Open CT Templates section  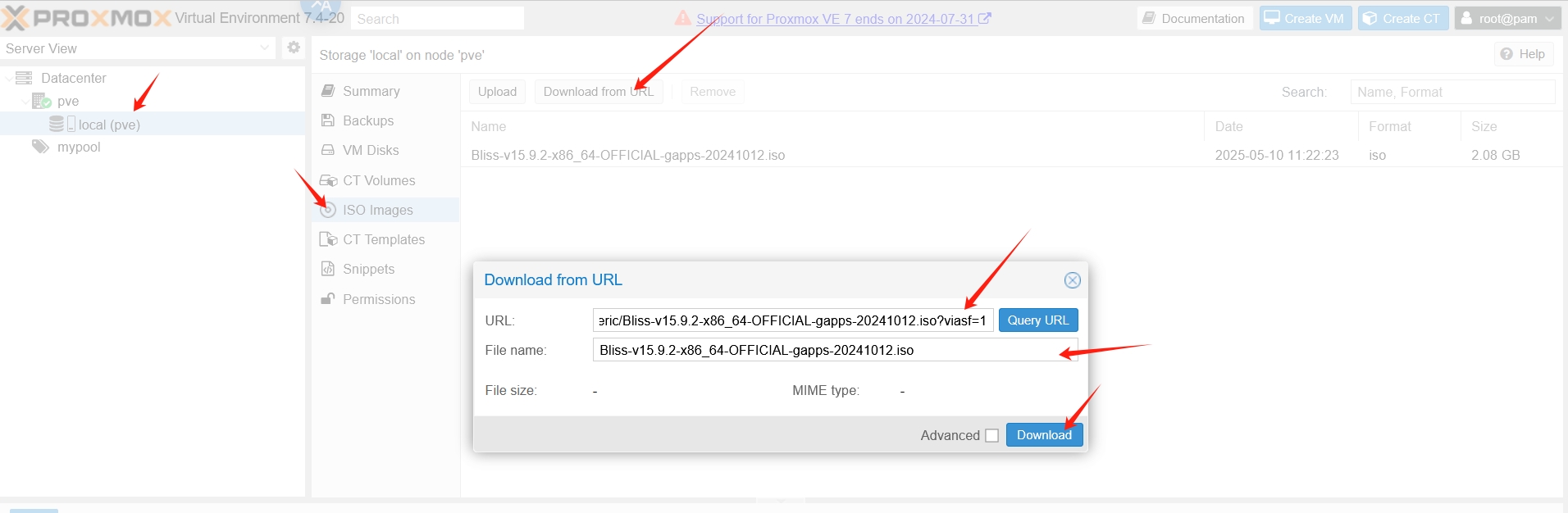pyautogui.click(x=385, y=239)
